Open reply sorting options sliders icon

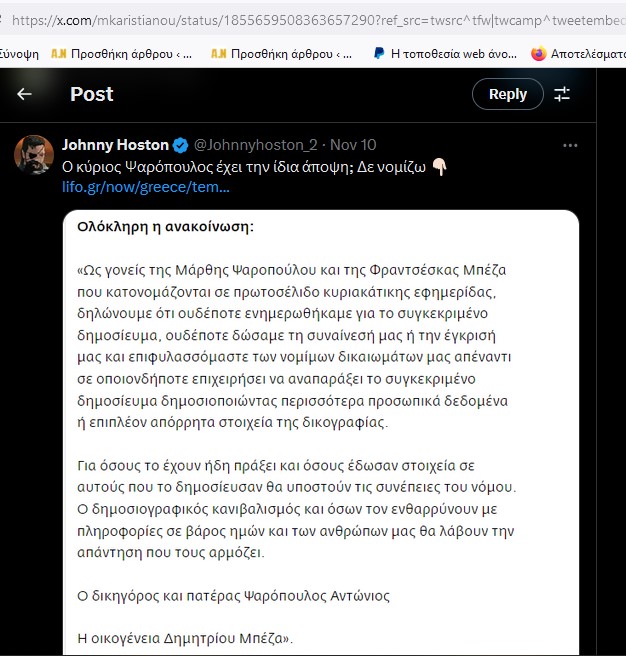coord(562,94)
